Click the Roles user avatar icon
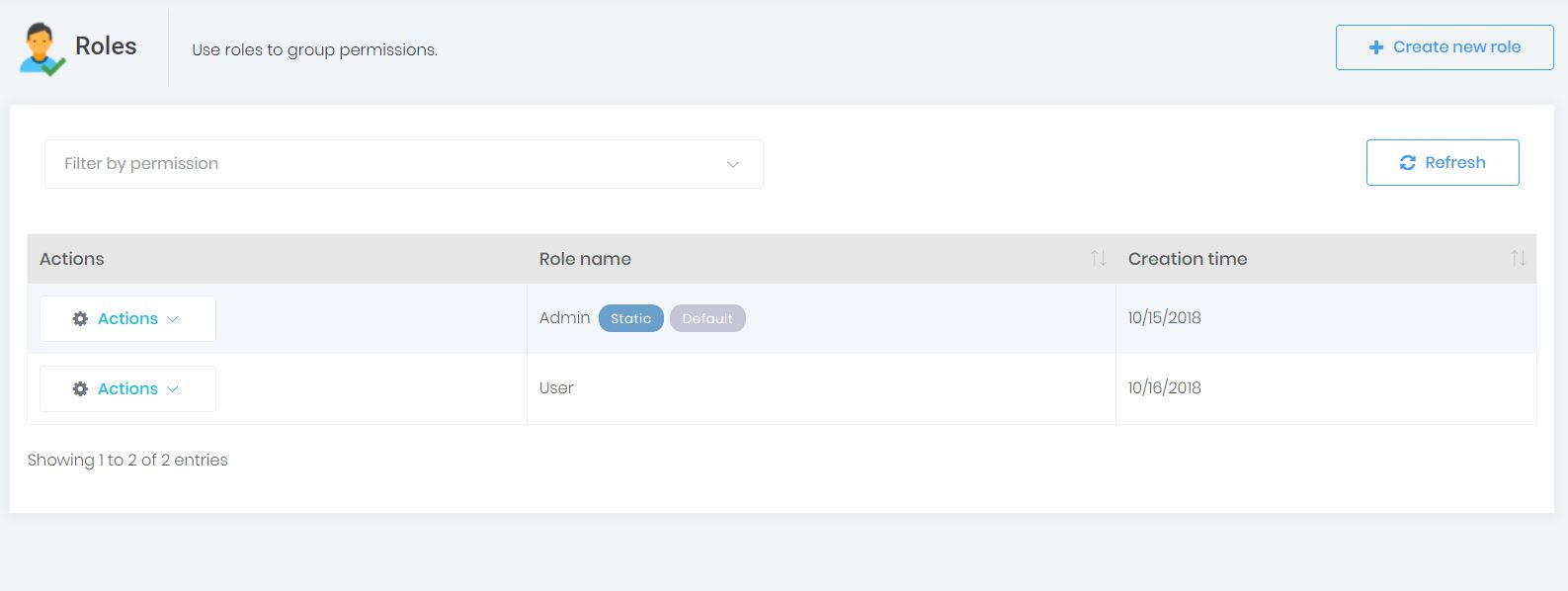 coord(41,49)
